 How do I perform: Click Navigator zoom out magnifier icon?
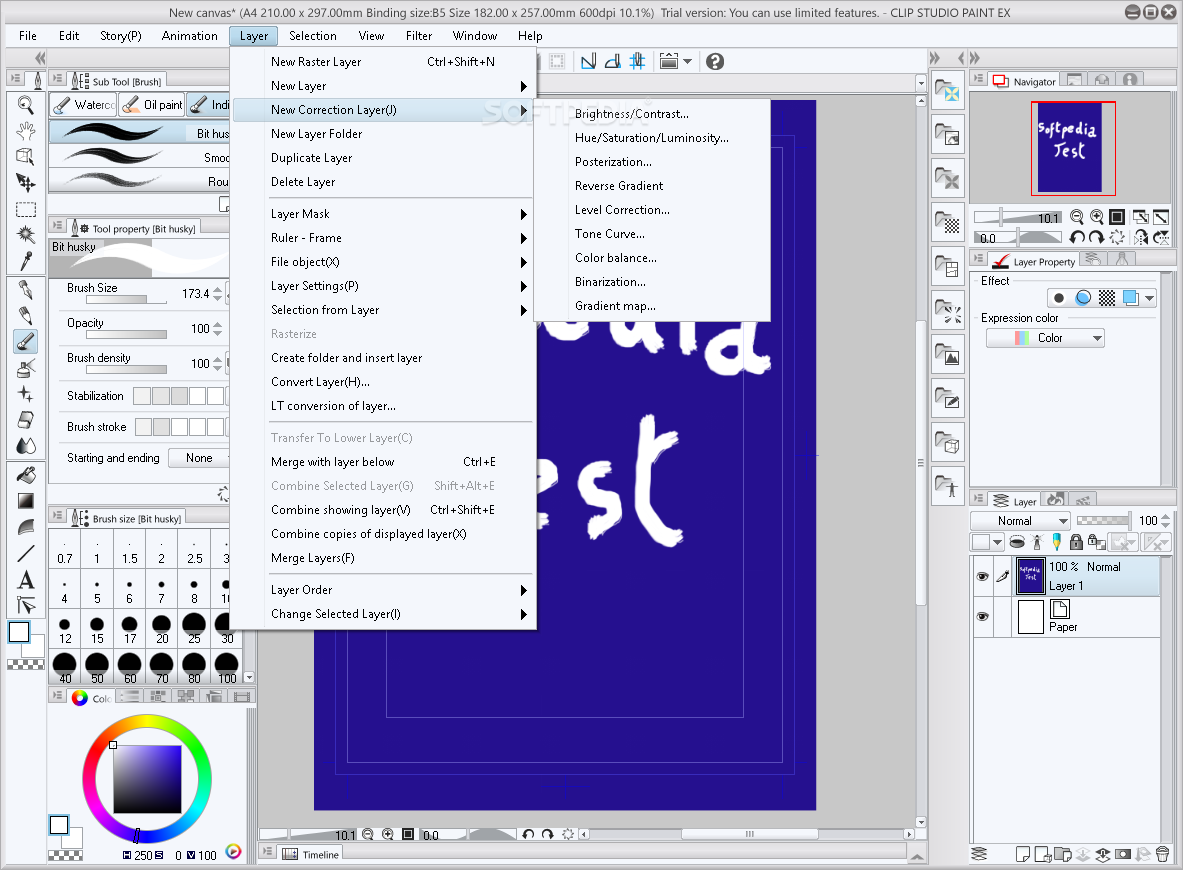pyautogui.click(x=1077, y=217)
